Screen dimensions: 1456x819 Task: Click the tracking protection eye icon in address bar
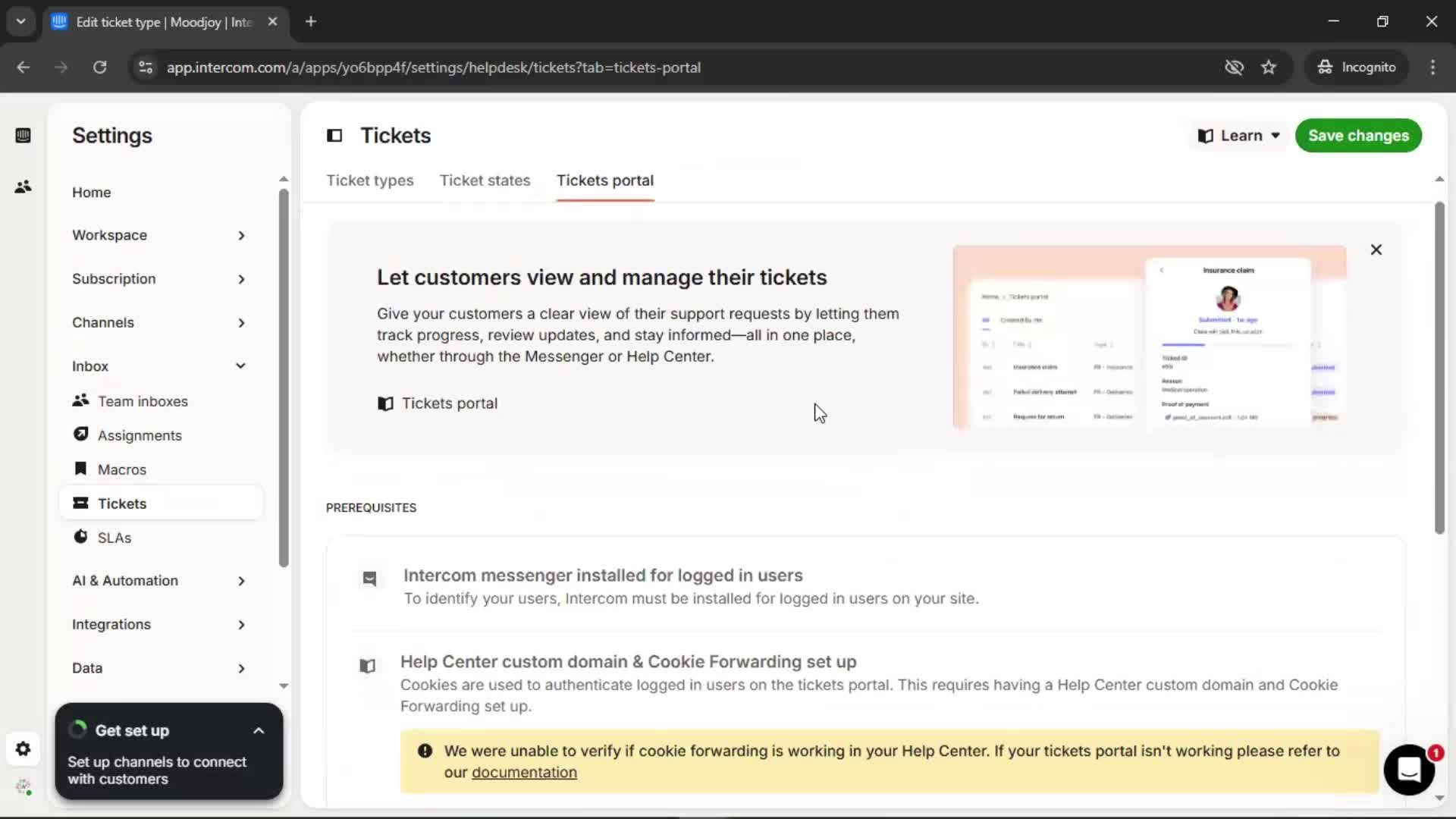click(1234, 67)
